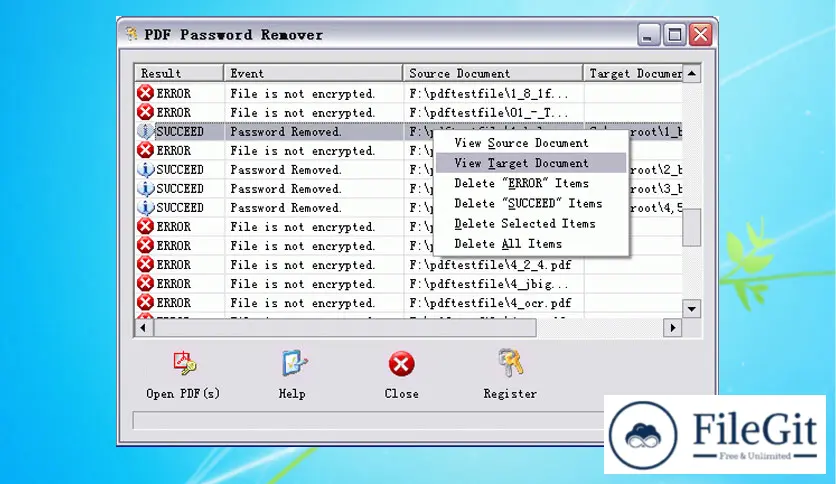Close the window with the red X
836x484 pixels.
pyautogui.click(x=701, y=35)
